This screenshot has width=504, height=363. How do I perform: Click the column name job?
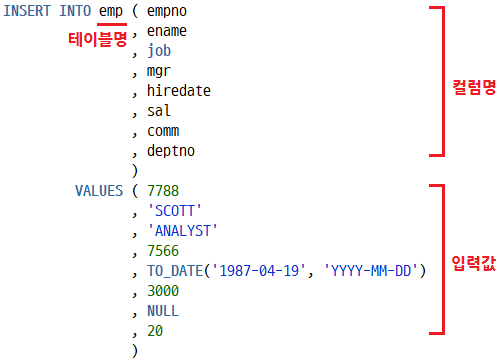point(159,52)
